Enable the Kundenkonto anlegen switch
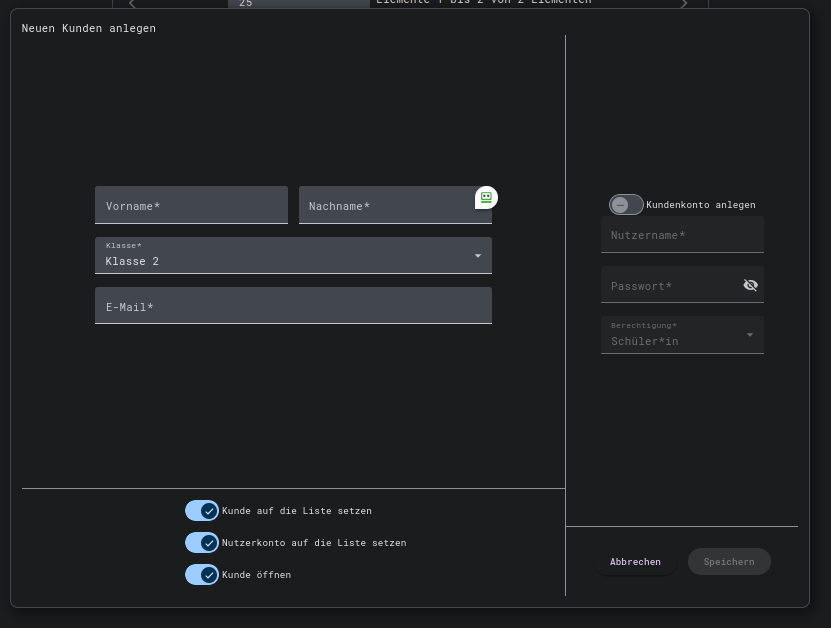The height and width of the screenshot is (628, 831). tap(626, 204)
